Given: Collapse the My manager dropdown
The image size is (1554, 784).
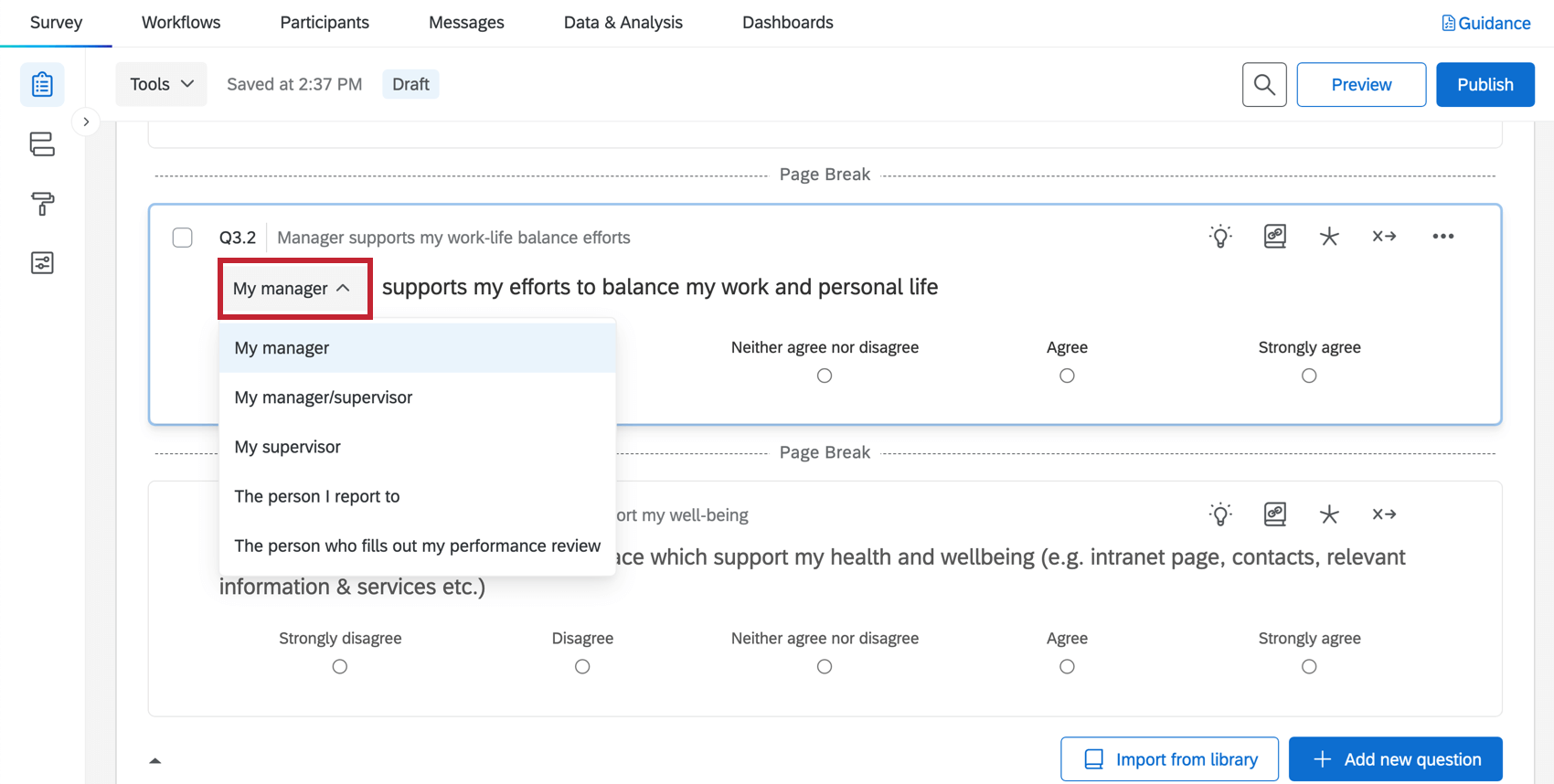Looking at the screenshot, I should 293,289.
